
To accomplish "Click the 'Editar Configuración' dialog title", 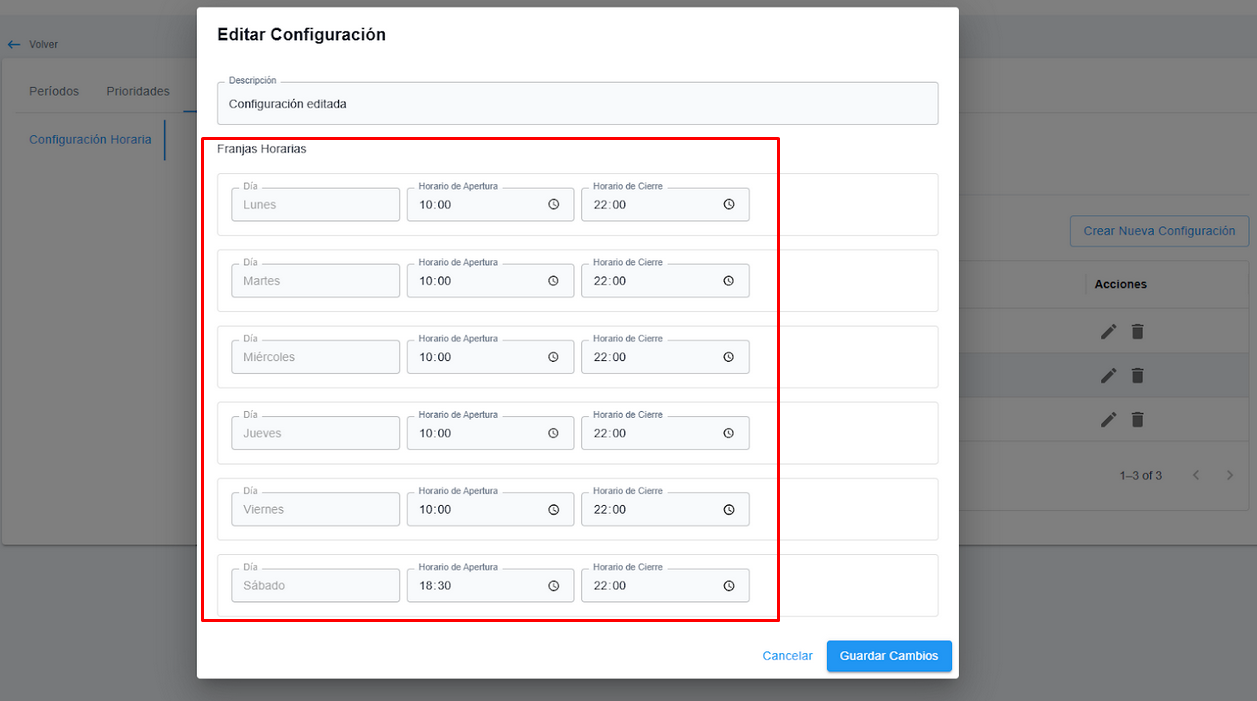I will (301, 35).
